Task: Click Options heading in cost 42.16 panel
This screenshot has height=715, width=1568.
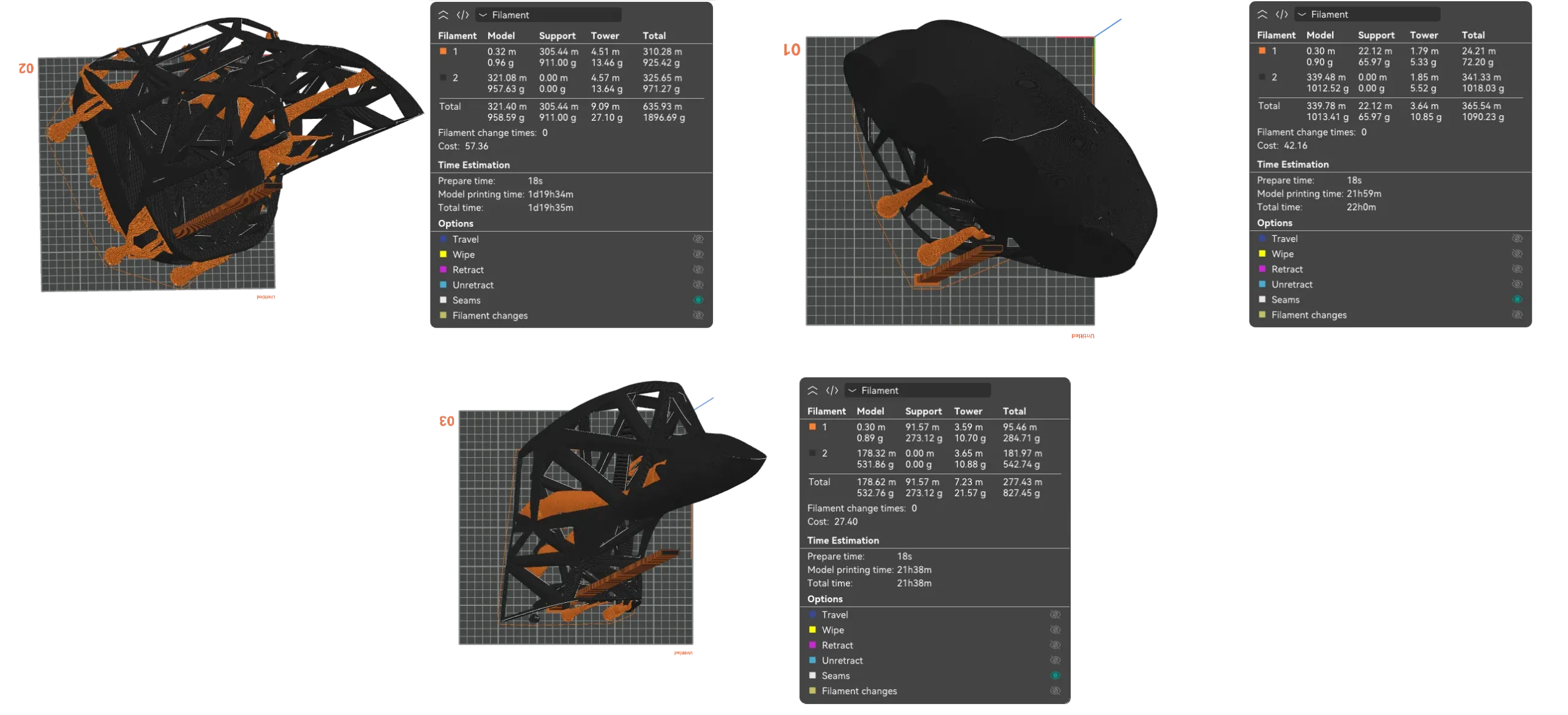Action: (x=1274, y=224)
